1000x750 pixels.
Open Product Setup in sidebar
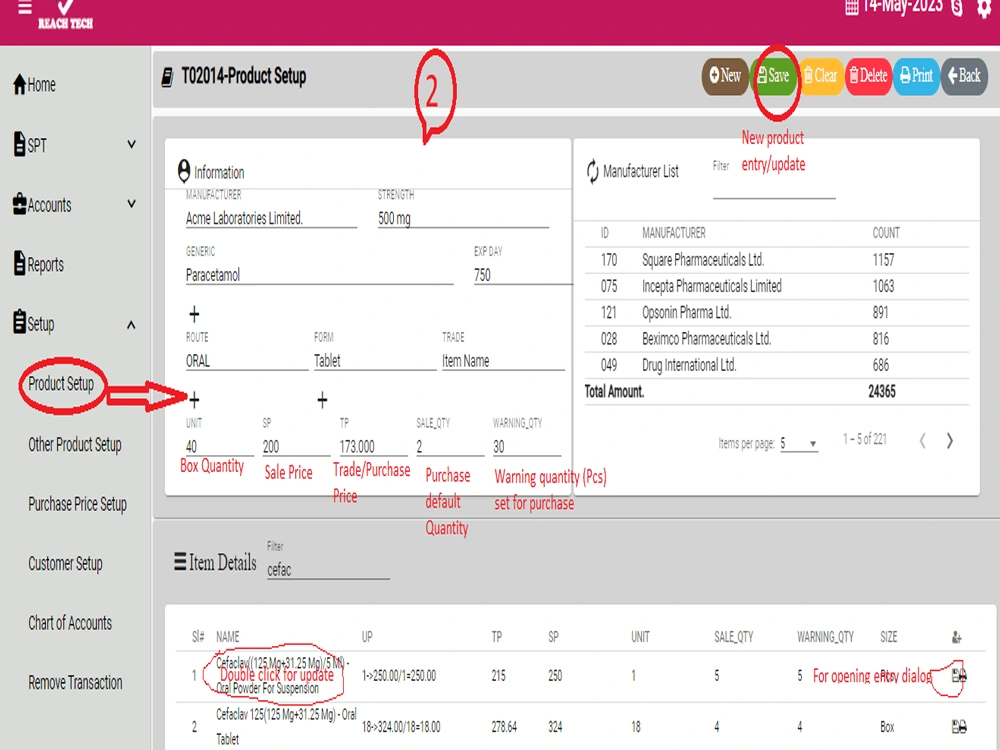[61, 384]
